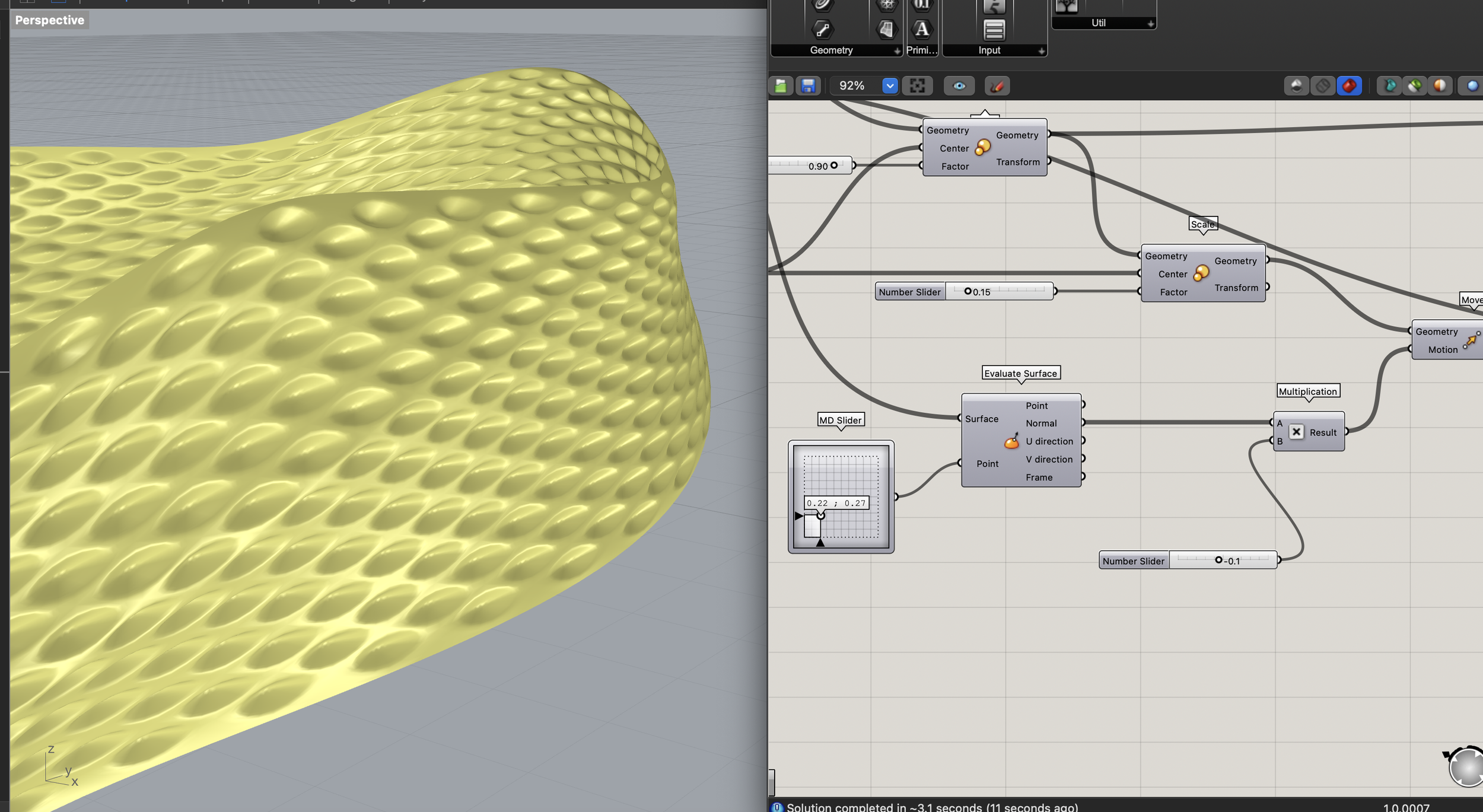The width and height of the screenshot is (1483, 812).
Task: Toggle the wireframe preview mode icon
Action: [x=1323, y=86]
